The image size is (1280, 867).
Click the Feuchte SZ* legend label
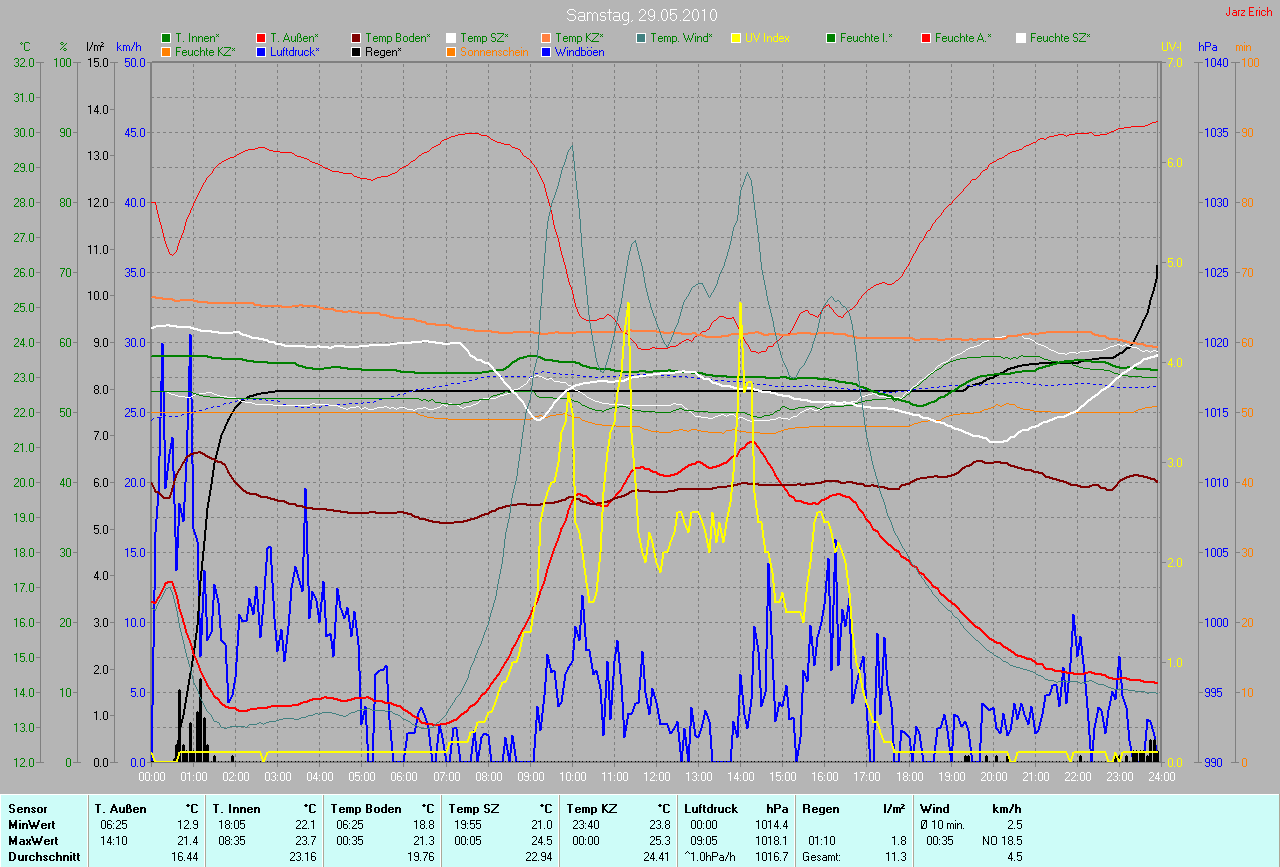coord(1060,38)
